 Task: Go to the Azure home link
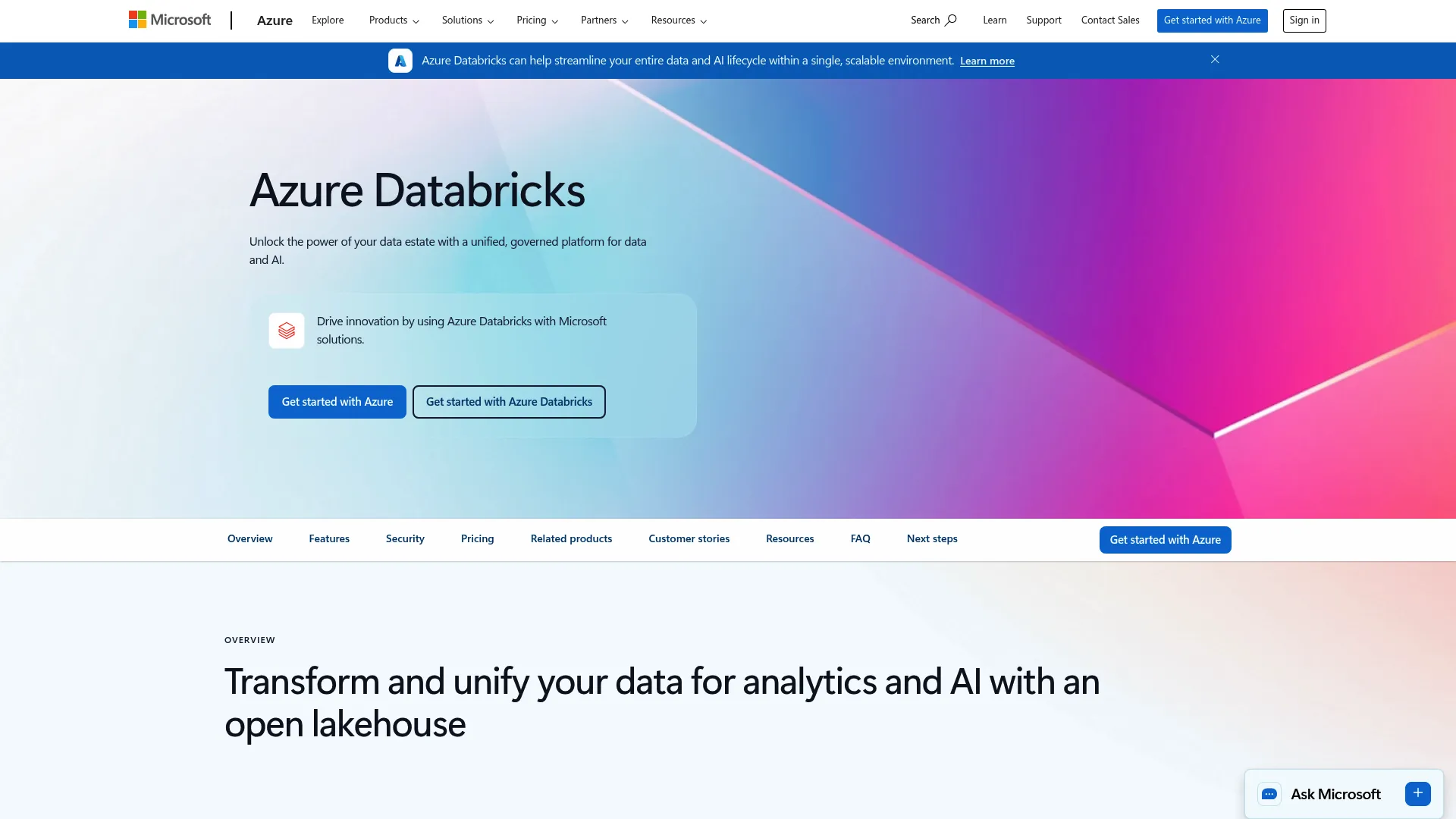[x=275, y=20]
